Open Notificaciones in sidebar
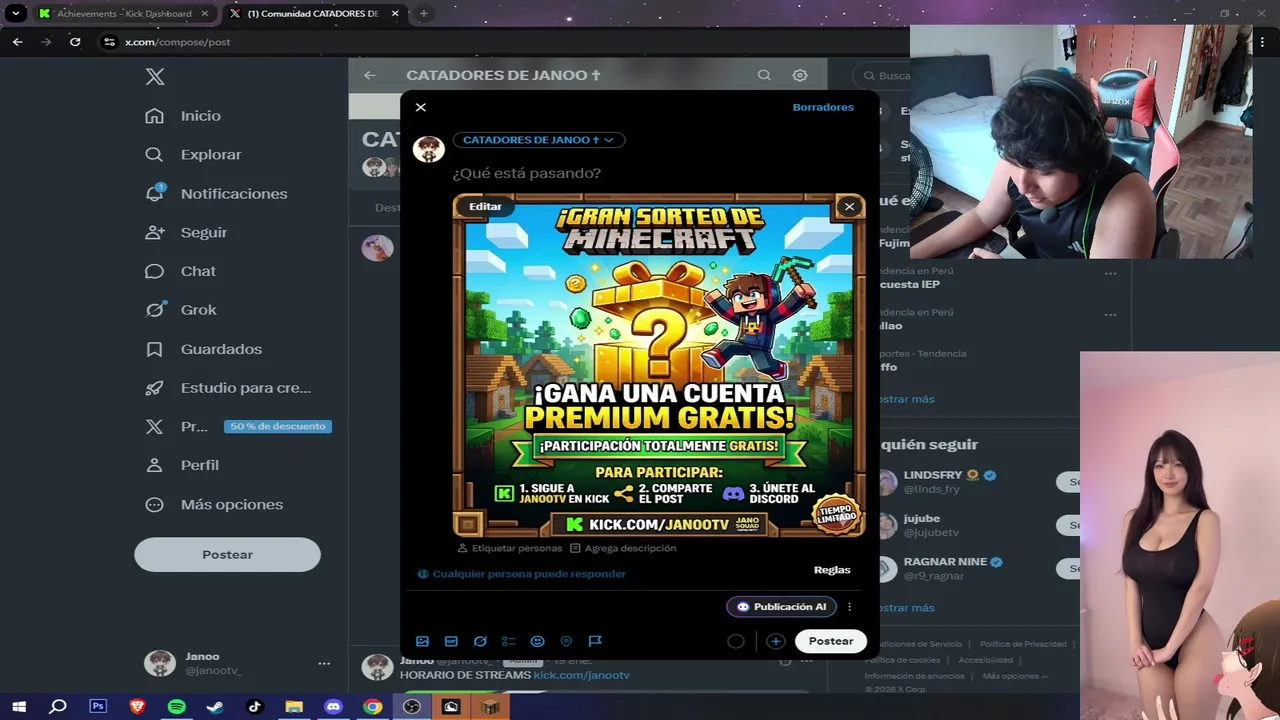Screen dimensions: 1280x720 (x=216, y=194)
